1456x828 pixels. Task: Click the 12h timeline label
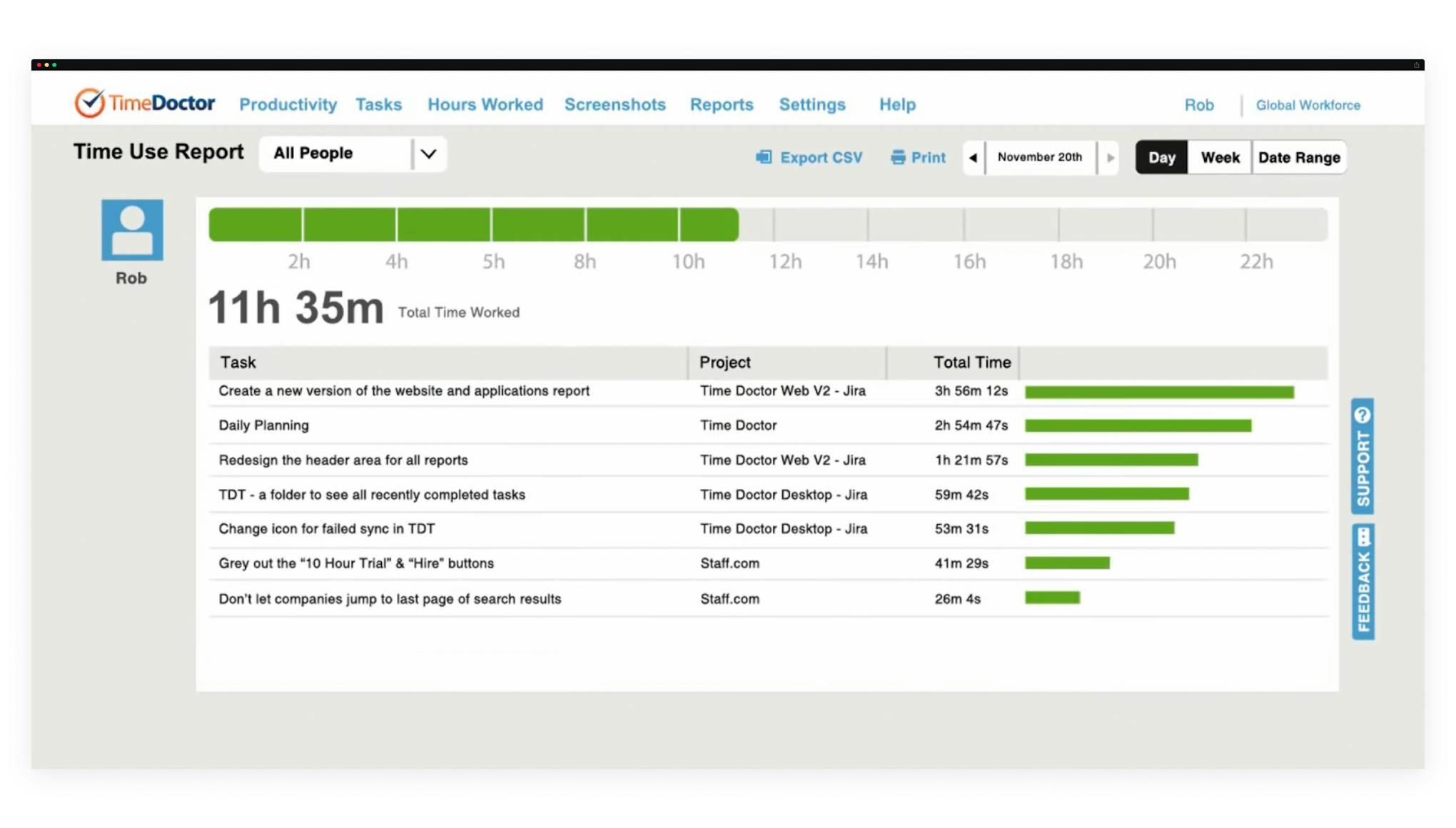point(785,261)
